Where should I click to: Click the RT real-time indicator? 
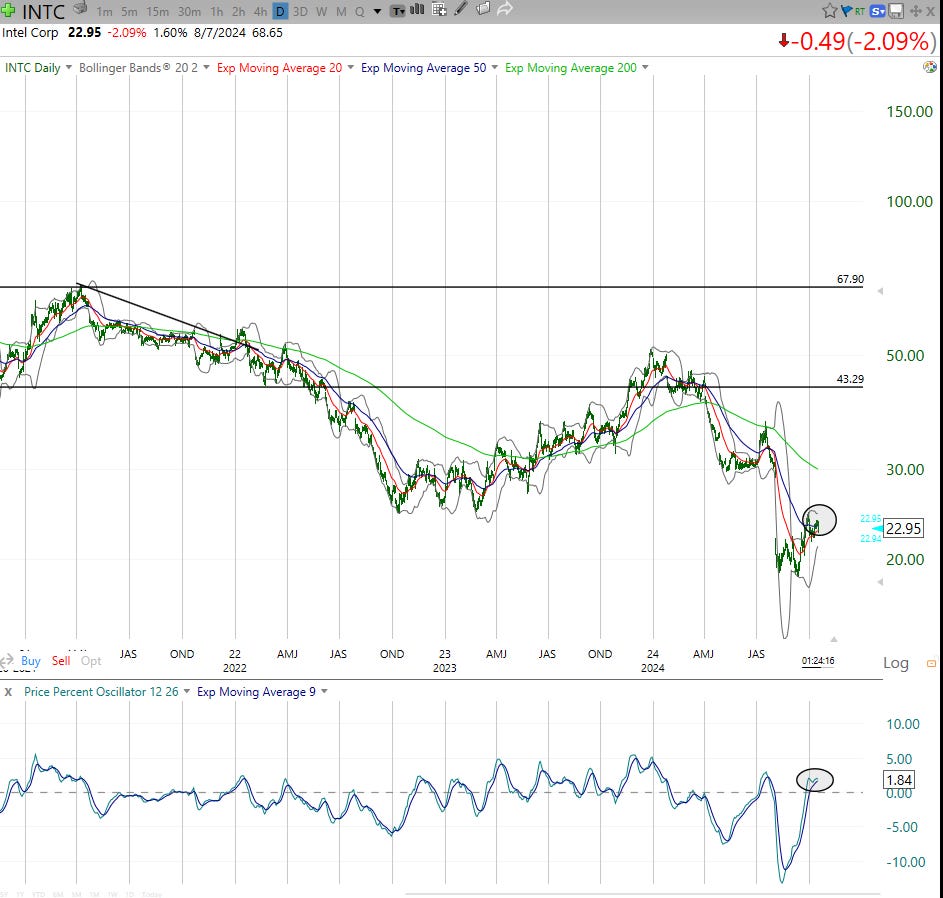[860, 11]
